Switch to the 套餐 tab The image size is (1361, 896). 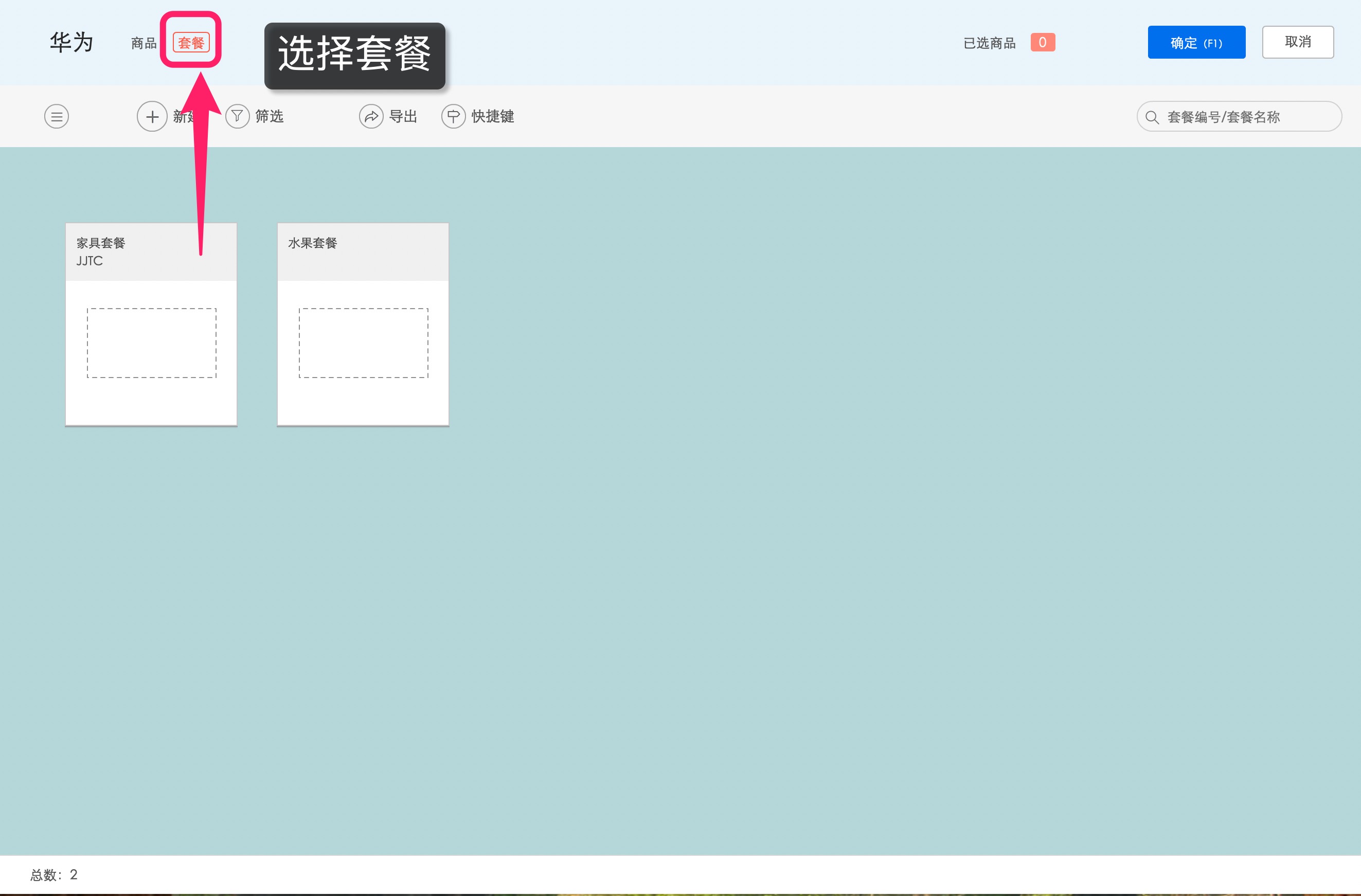coord(191,42)
